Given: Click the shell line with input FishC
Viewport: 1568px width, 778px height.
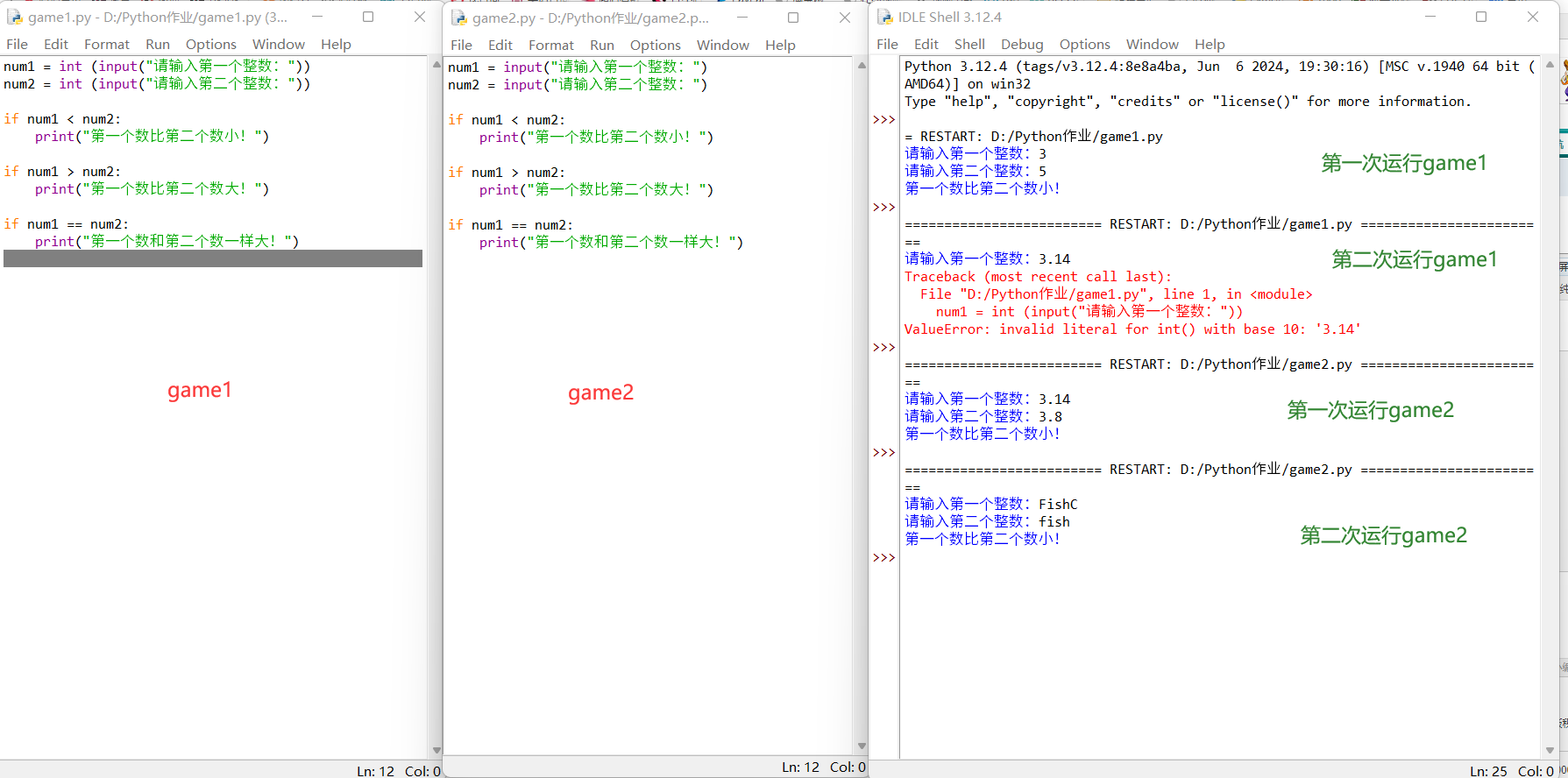Looking at the screenshot, I should 991,505.
